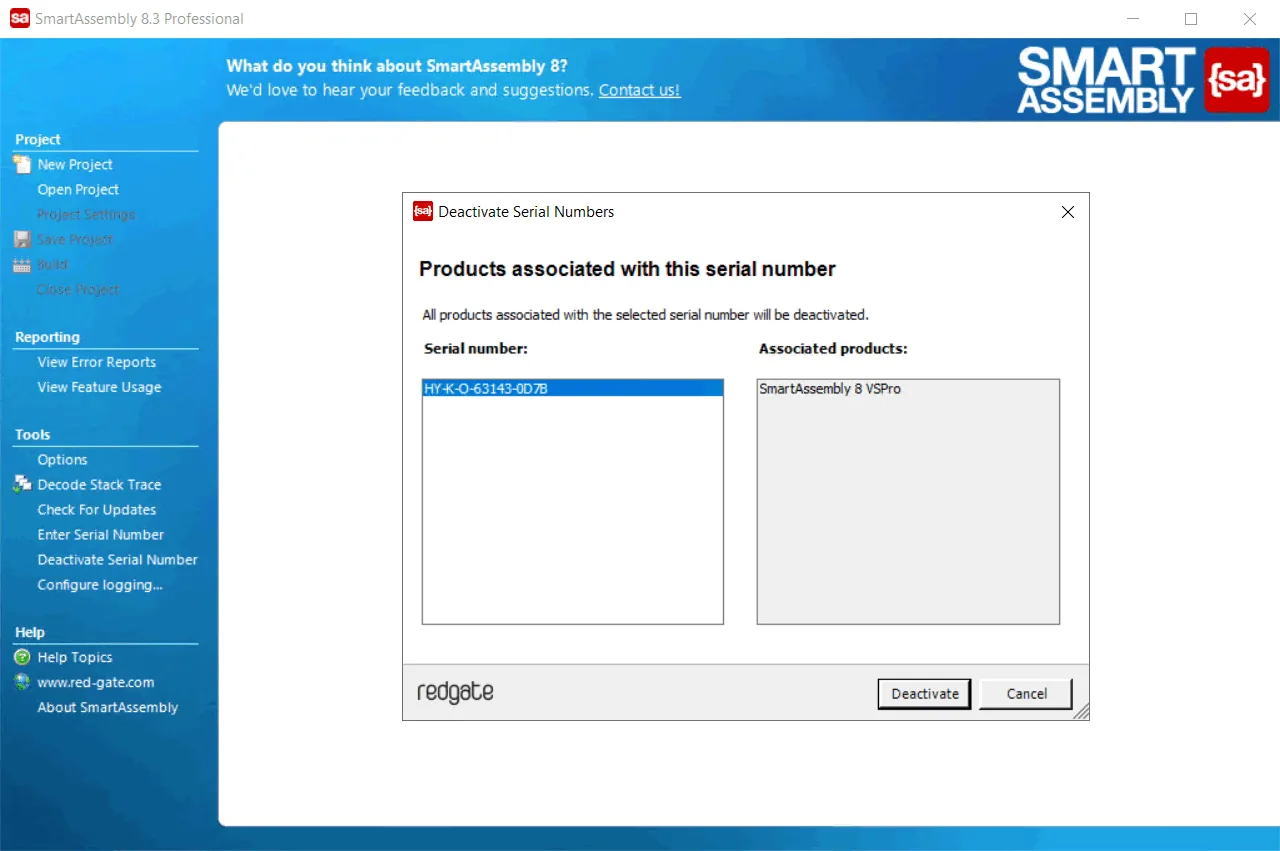The image size is (1280, 851).
Task: Close the Deactivate Serial Numbers dialog
Action: pyautogui.click(x=1067, y=212)
